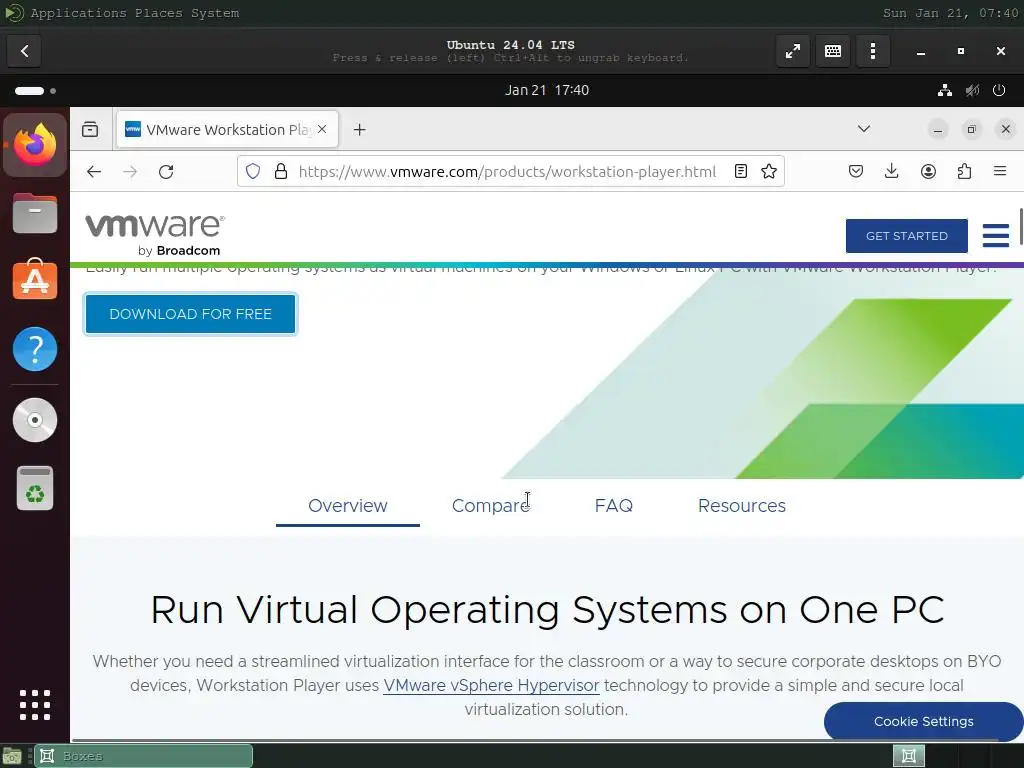Image resolution: width=1024 pixels, height=768 pixels.
Task: Open the Save to Pocket icon
Action: point(856,171)
